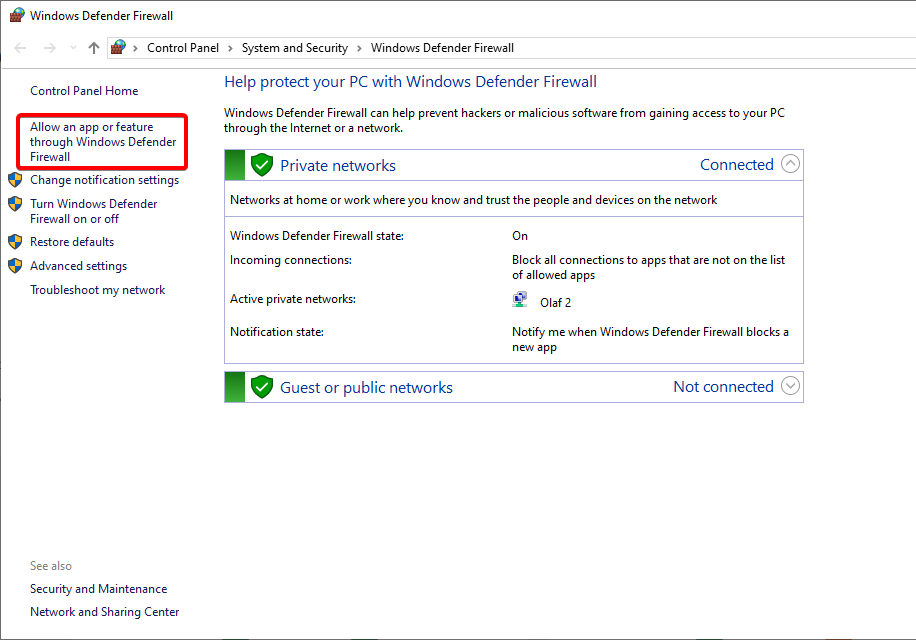
Task: Click network icon beside Olaf 2
Action: tap(520, 300)
